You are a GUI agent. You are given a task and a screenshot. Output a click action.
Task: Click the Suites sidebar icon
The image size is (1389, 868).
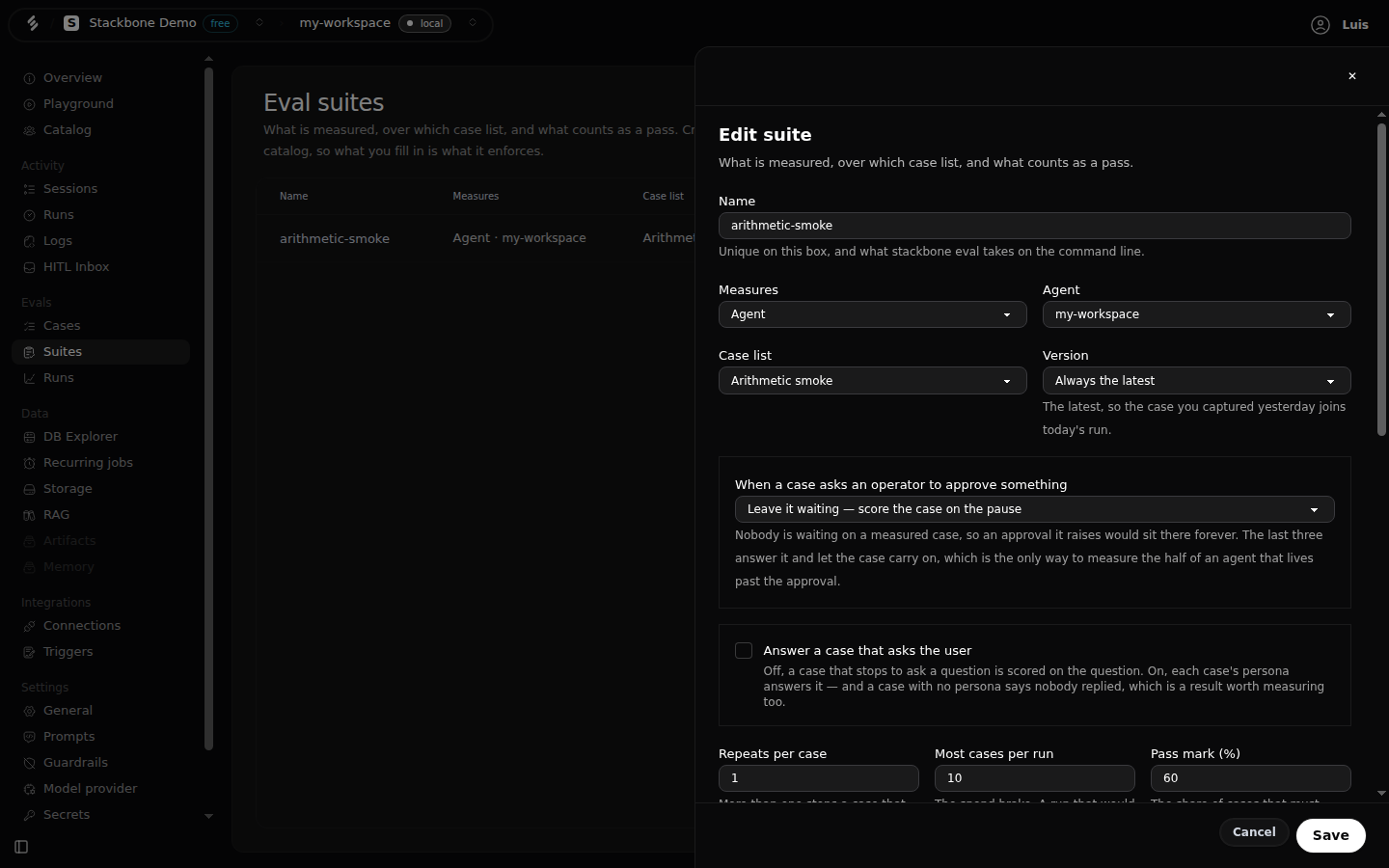[x=29, y=352]
